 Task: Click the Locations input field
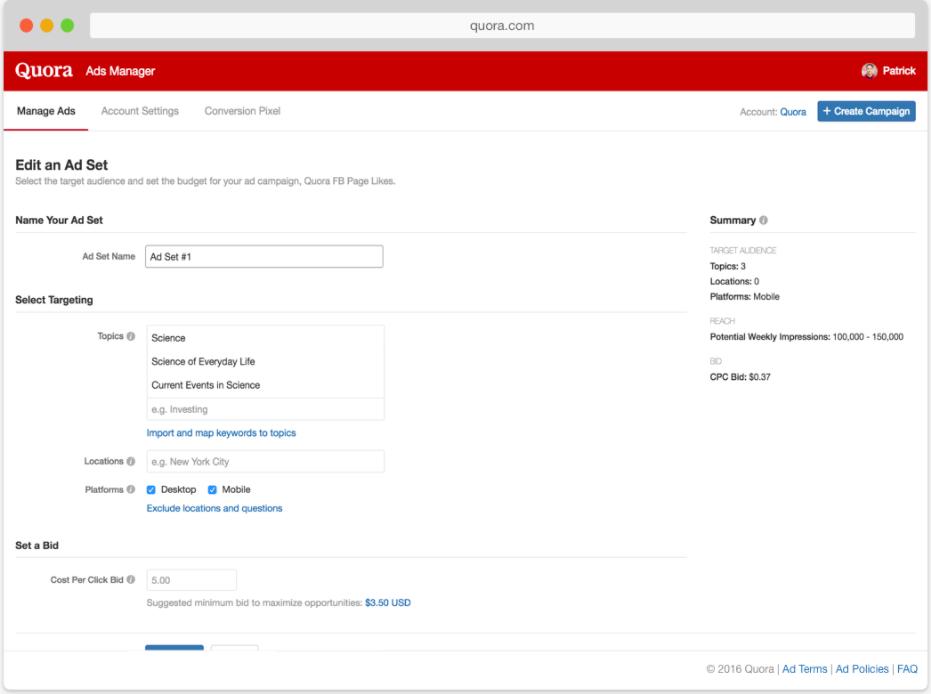(x=265, y=461)
